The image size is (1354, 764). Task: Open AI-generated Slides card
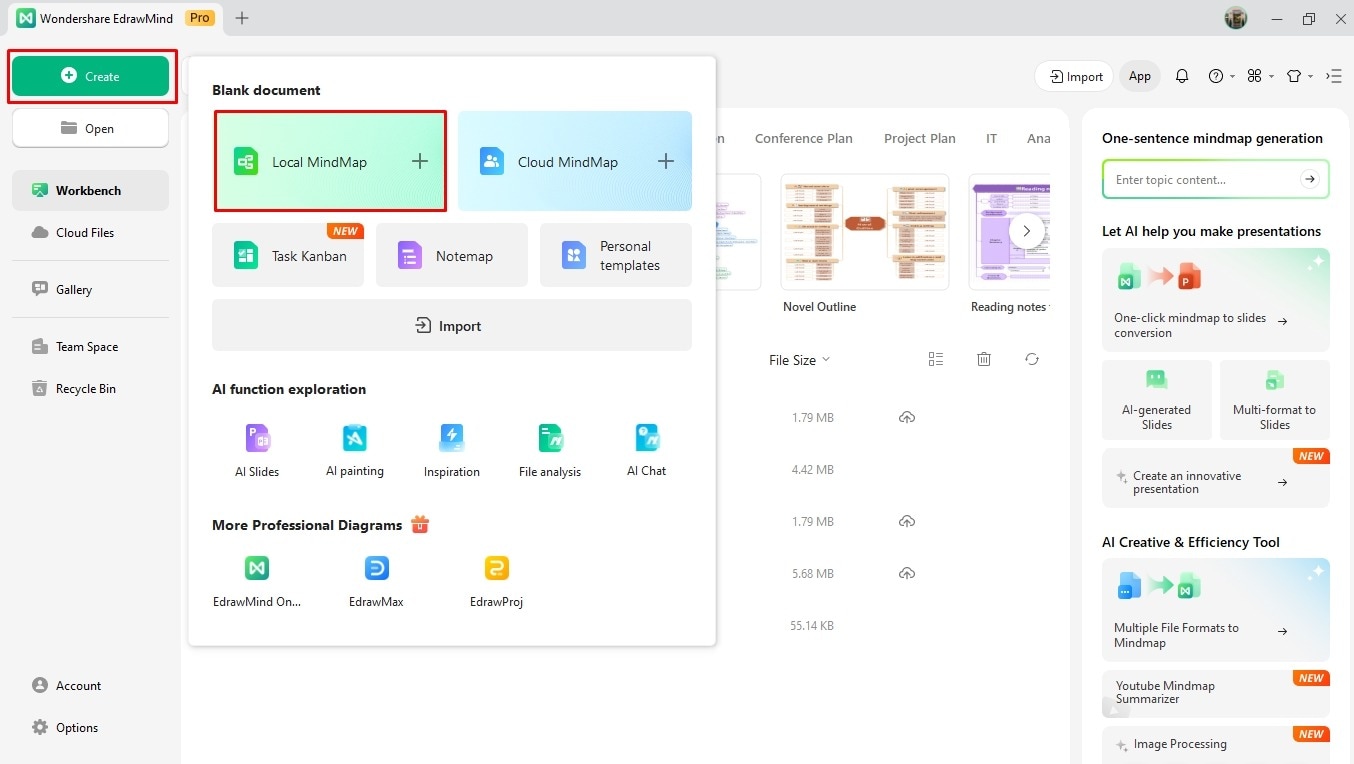tap(1157, 400)
